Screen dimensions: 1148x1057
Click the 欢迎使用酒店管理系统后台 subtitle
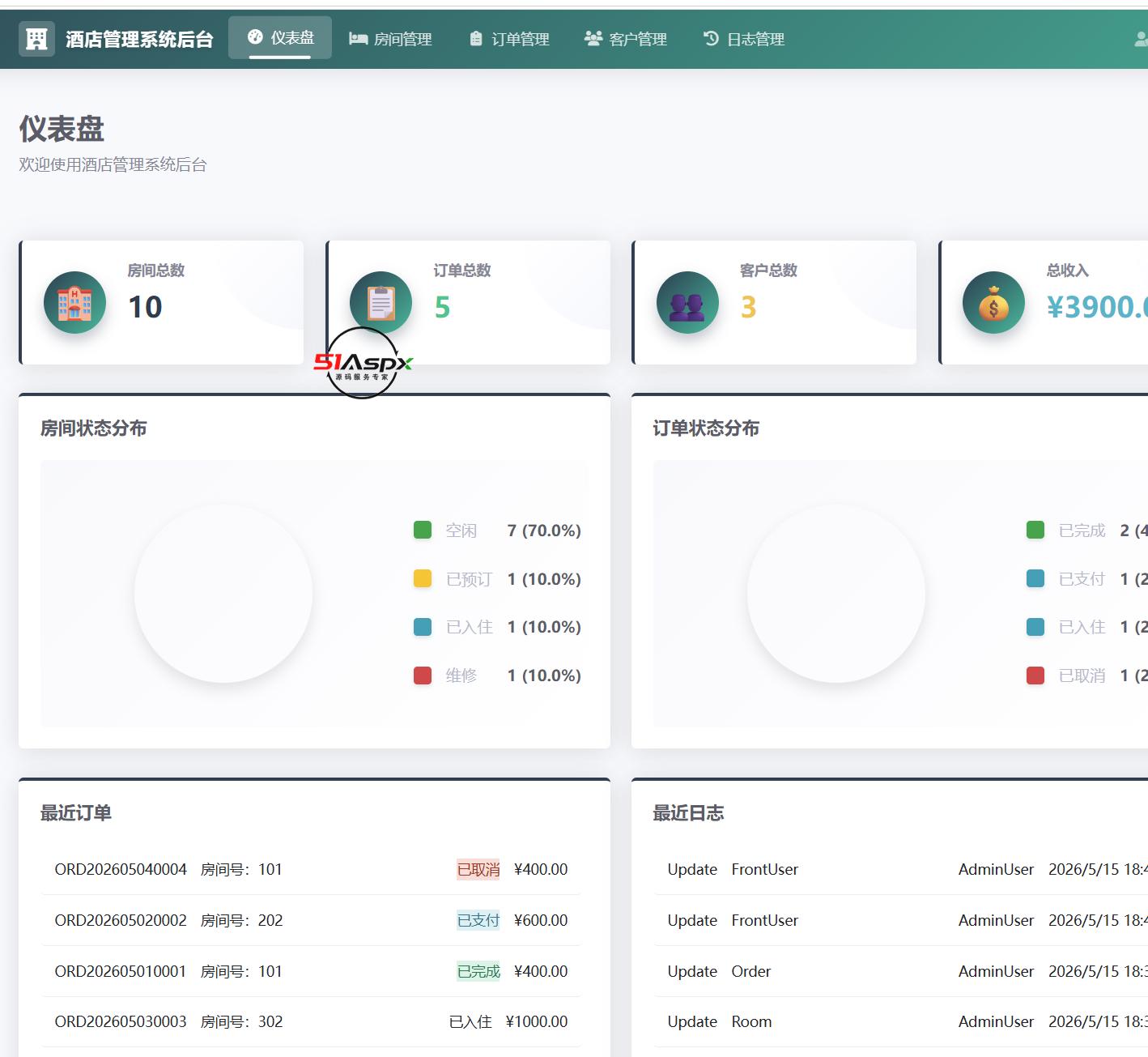tap(113, 164)
